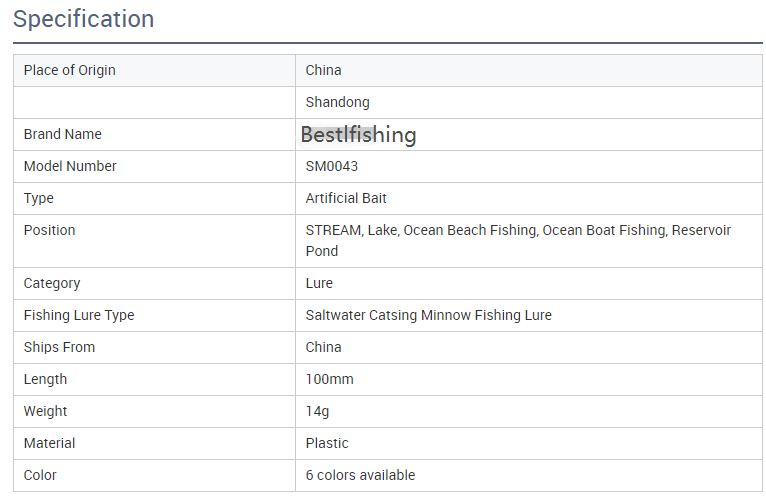Click Saltwater Catsing Minnow Fishing Lure text

pyautogui.click(x=428, y=315)
